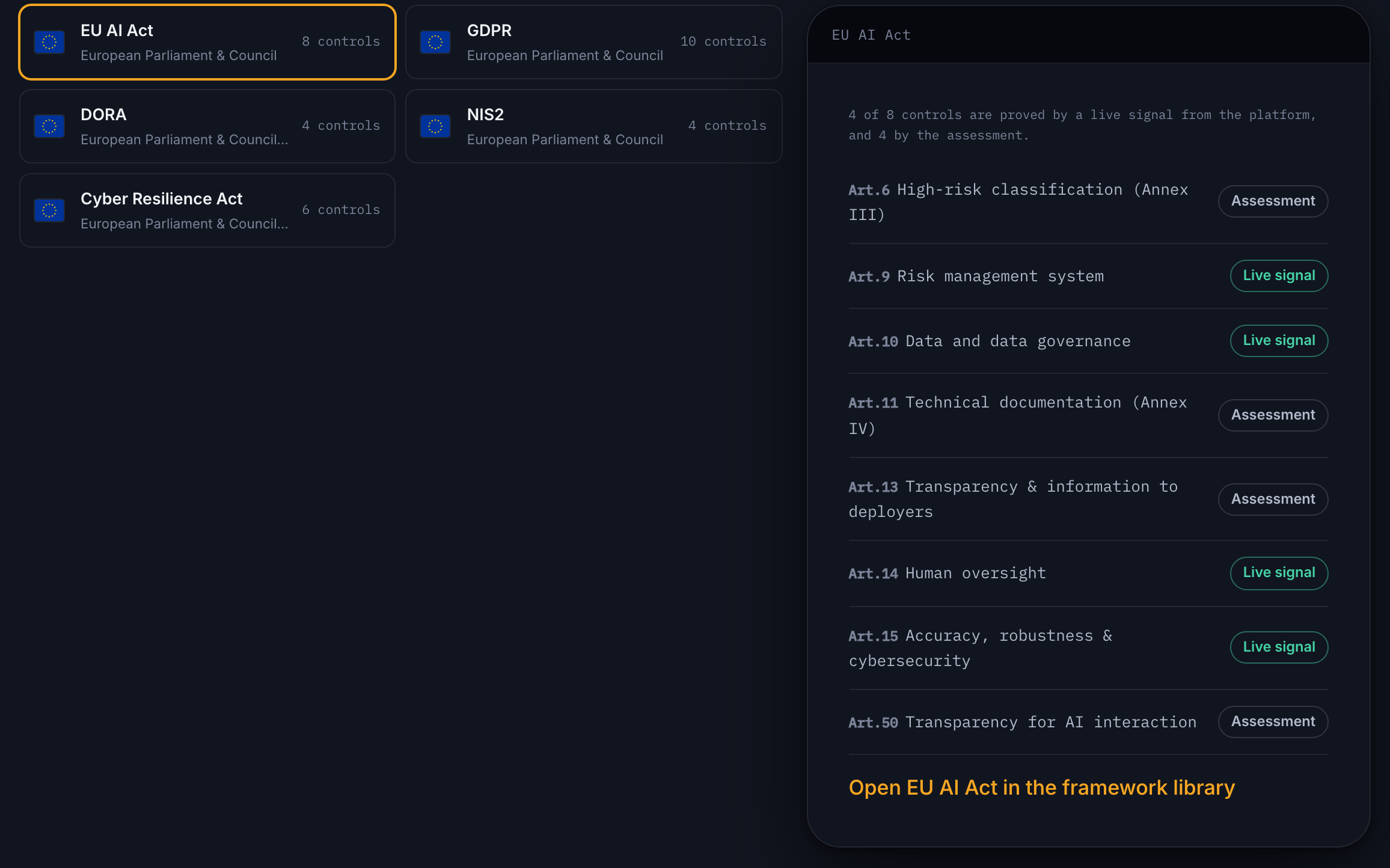The image size is (1390, 868).
Task: Click the 'Art.10 Data and data governance' text
Action: tap(989, 341)
